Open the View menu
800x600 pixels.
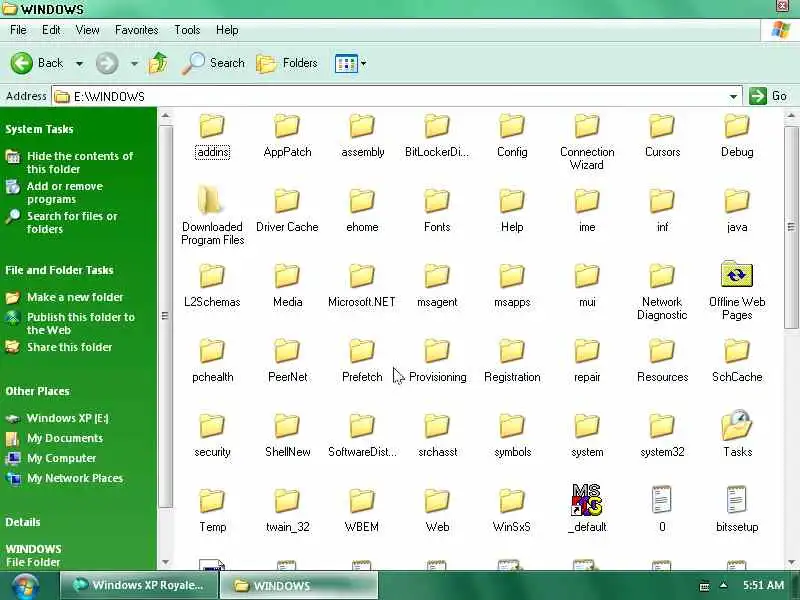(x=87, y=30)
